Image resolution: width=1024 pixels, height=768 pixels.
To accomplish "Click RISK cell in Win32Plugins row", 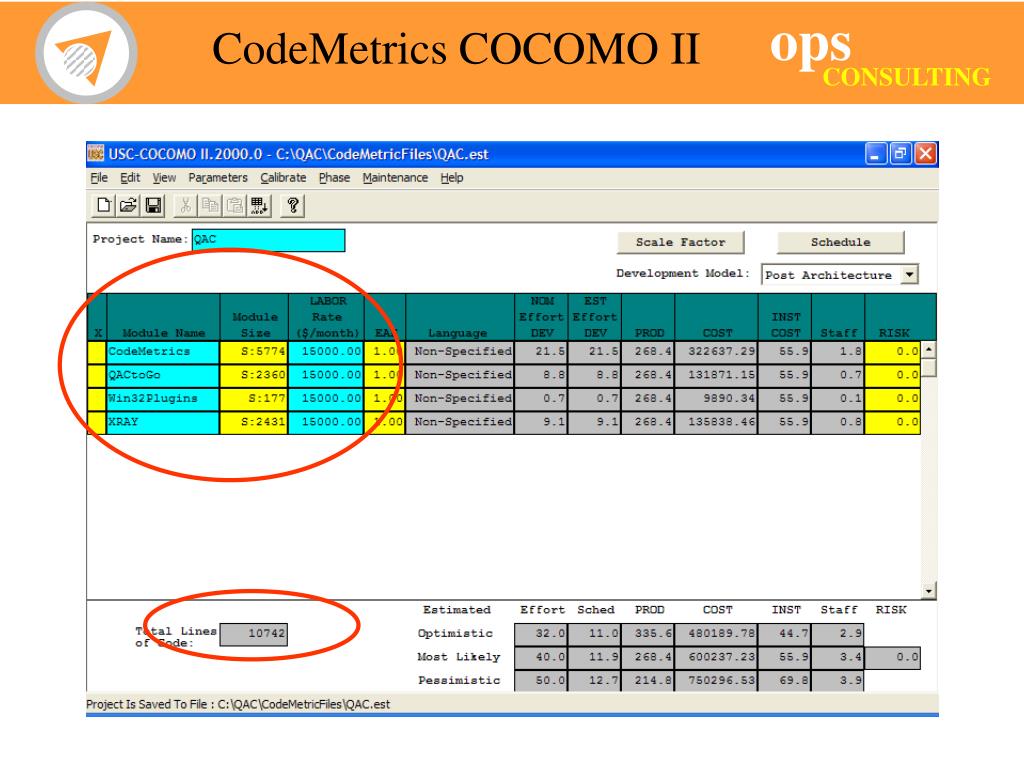I will 893,398.
